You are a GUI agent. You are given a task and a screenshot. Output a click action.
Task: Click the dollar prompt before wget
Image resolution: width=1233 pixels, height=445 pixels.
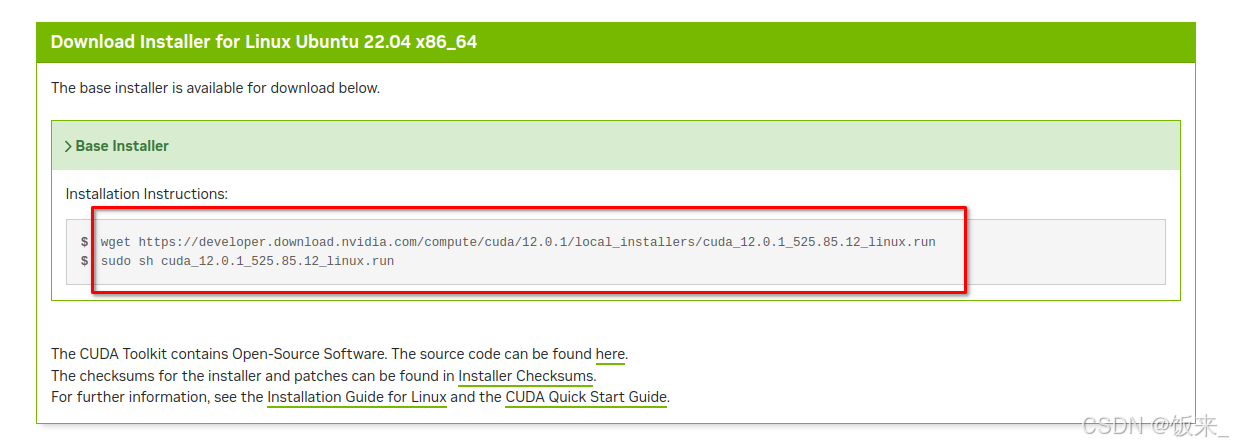click(x=85, y=242)
